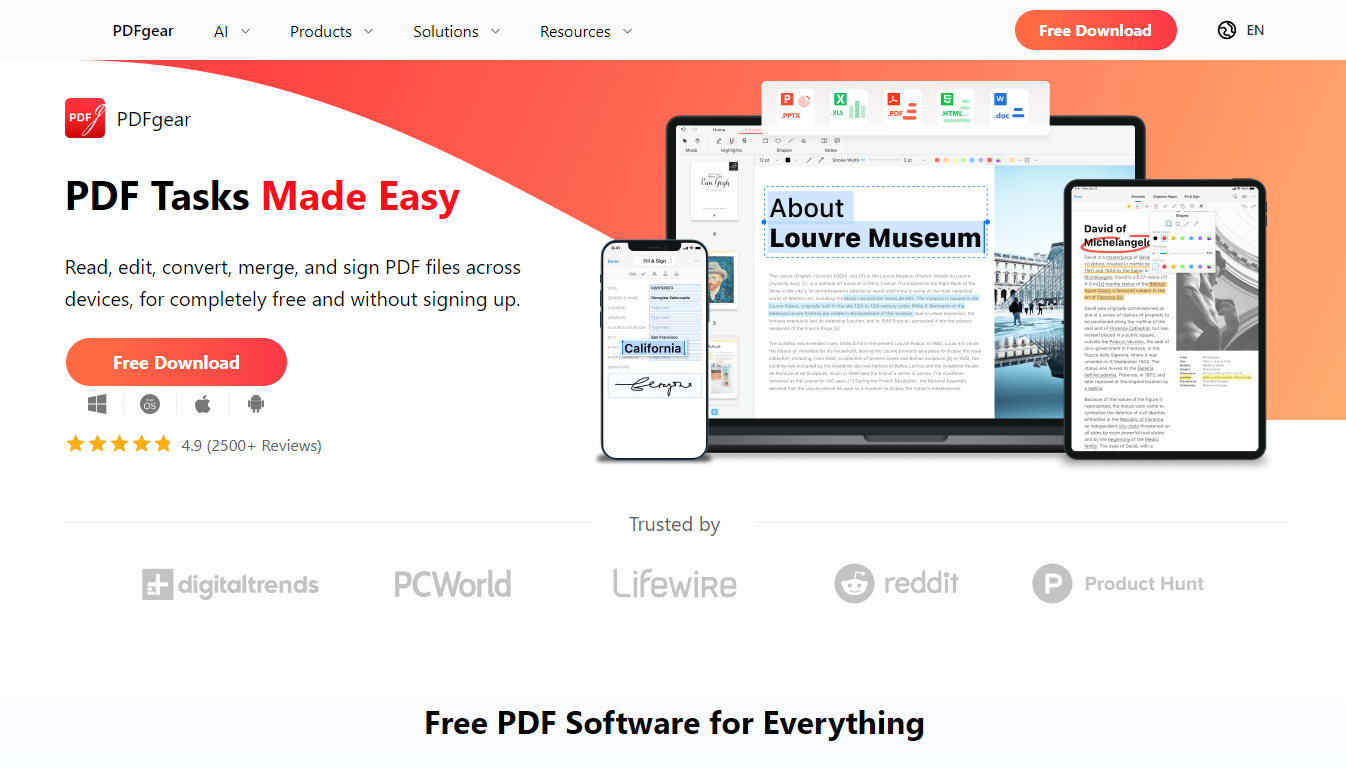This screenshot has width=1346, height=768.
Task: Click the Product Hunt logo
Action: pyautogui.click(x=1118, y=583)
